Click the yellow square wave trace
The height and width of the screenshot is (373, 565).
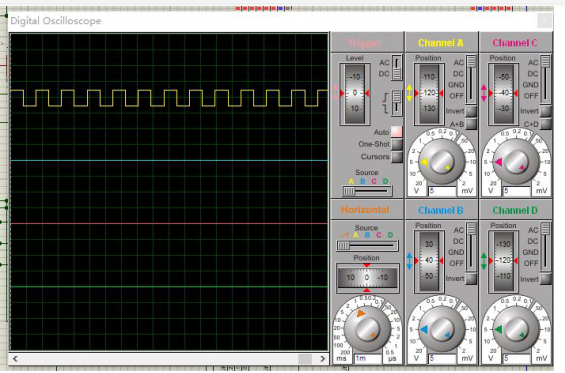pos(169,98)
